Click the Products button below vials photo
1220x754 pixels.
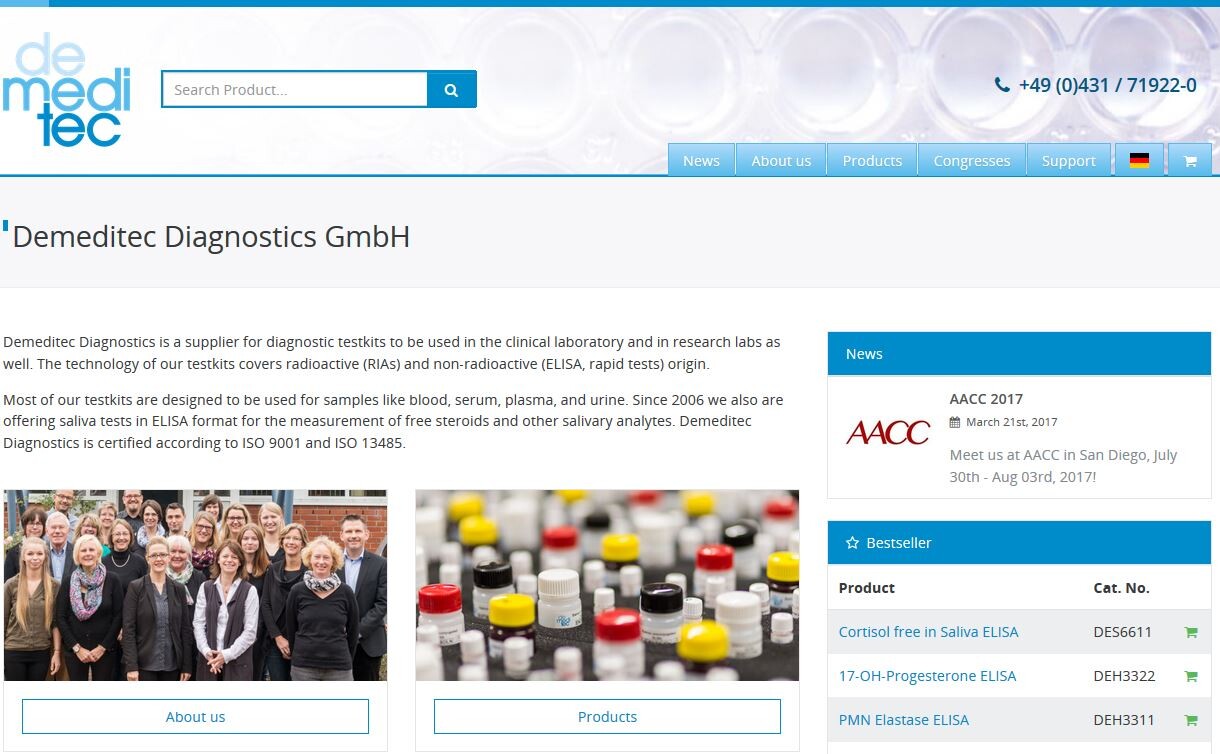[607, 717]
